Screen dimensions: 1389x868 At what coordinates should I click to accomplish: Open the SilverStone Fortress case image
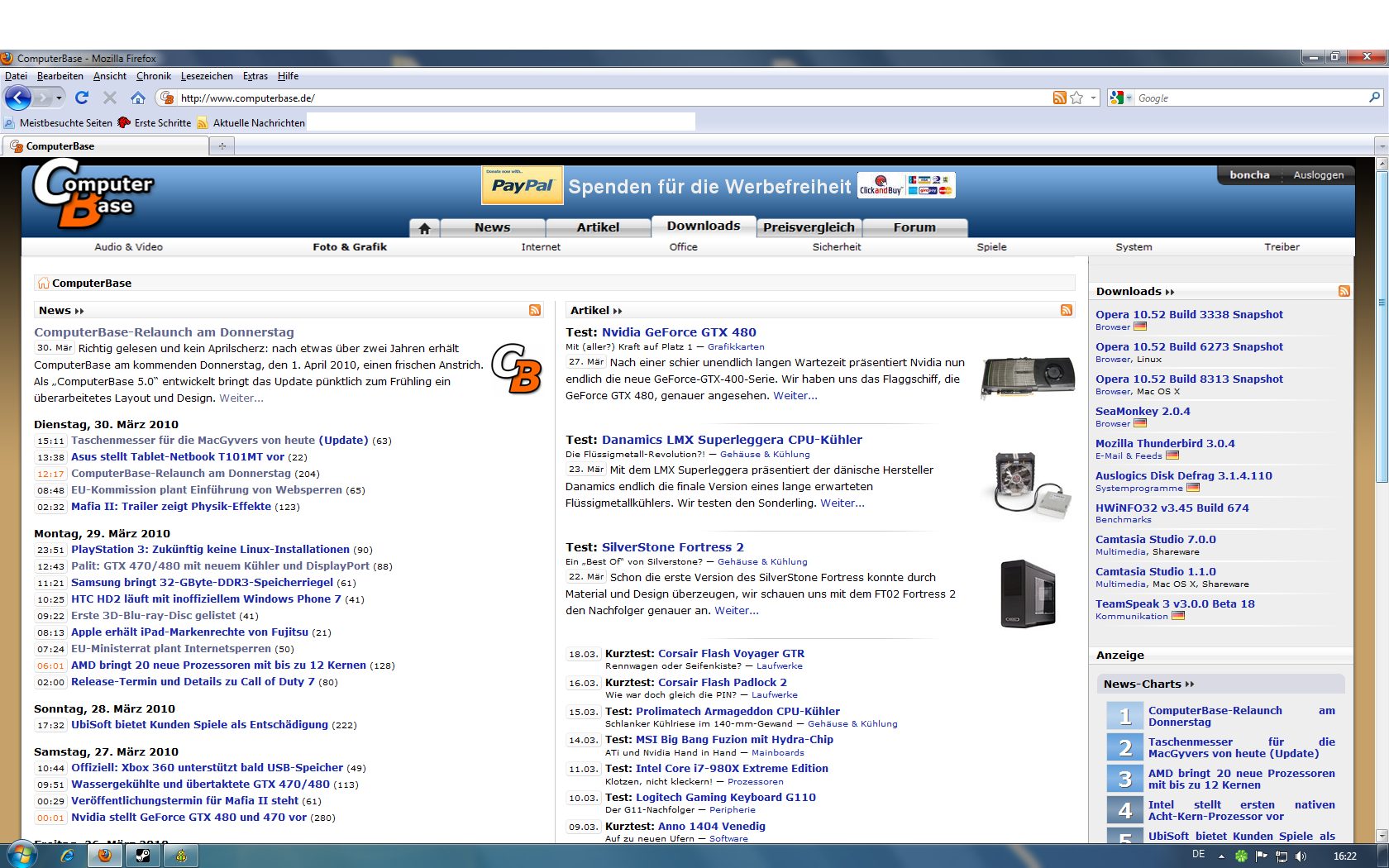[1028, 594]
